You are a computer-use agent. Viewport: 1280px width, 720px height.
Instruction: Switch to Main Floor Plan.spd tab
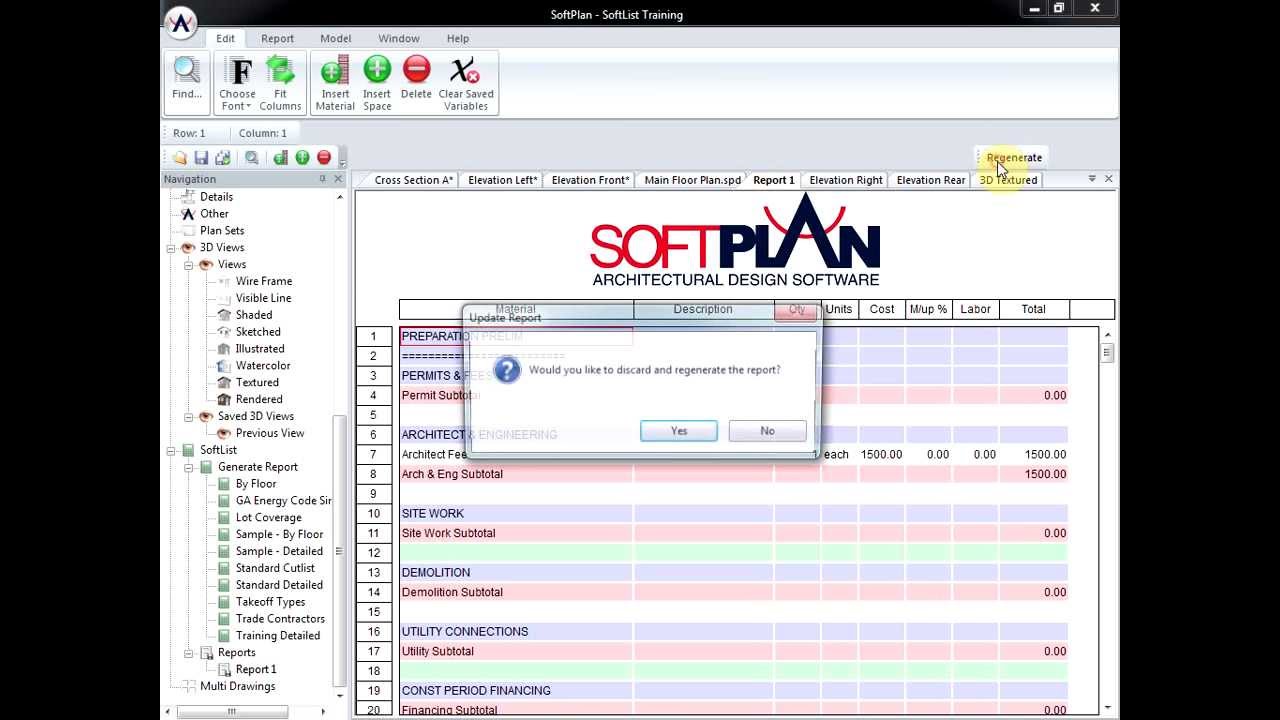point(693,180)
